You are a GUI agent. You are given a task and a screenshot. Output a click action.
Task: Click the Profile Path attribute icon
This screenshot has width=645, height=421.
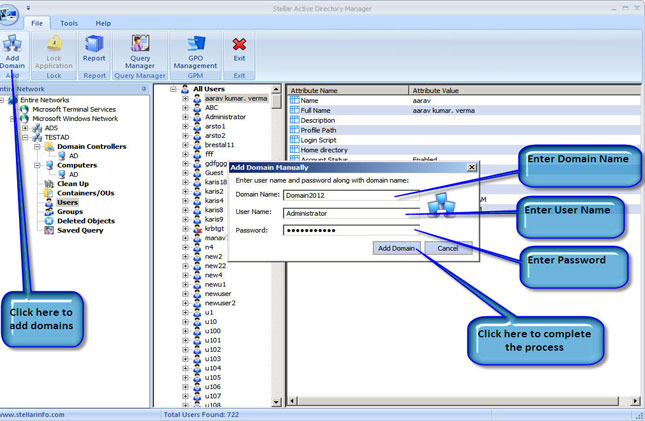(295, 130)
